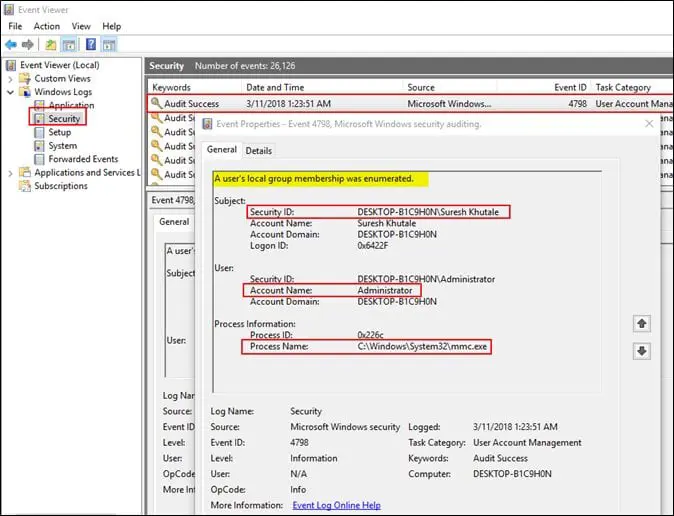Open the File menu

tap(15, 26)
